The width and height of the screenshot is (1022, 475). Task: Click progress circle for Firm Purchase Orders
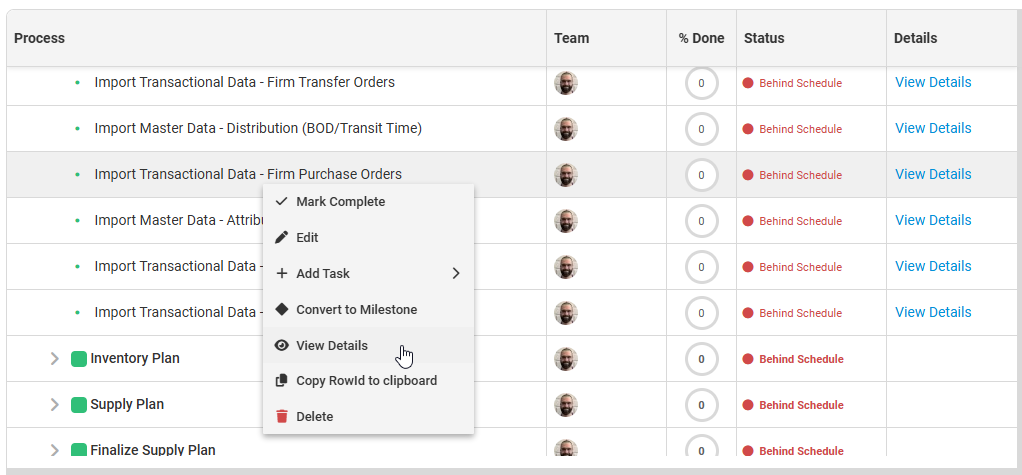(701, 175)
